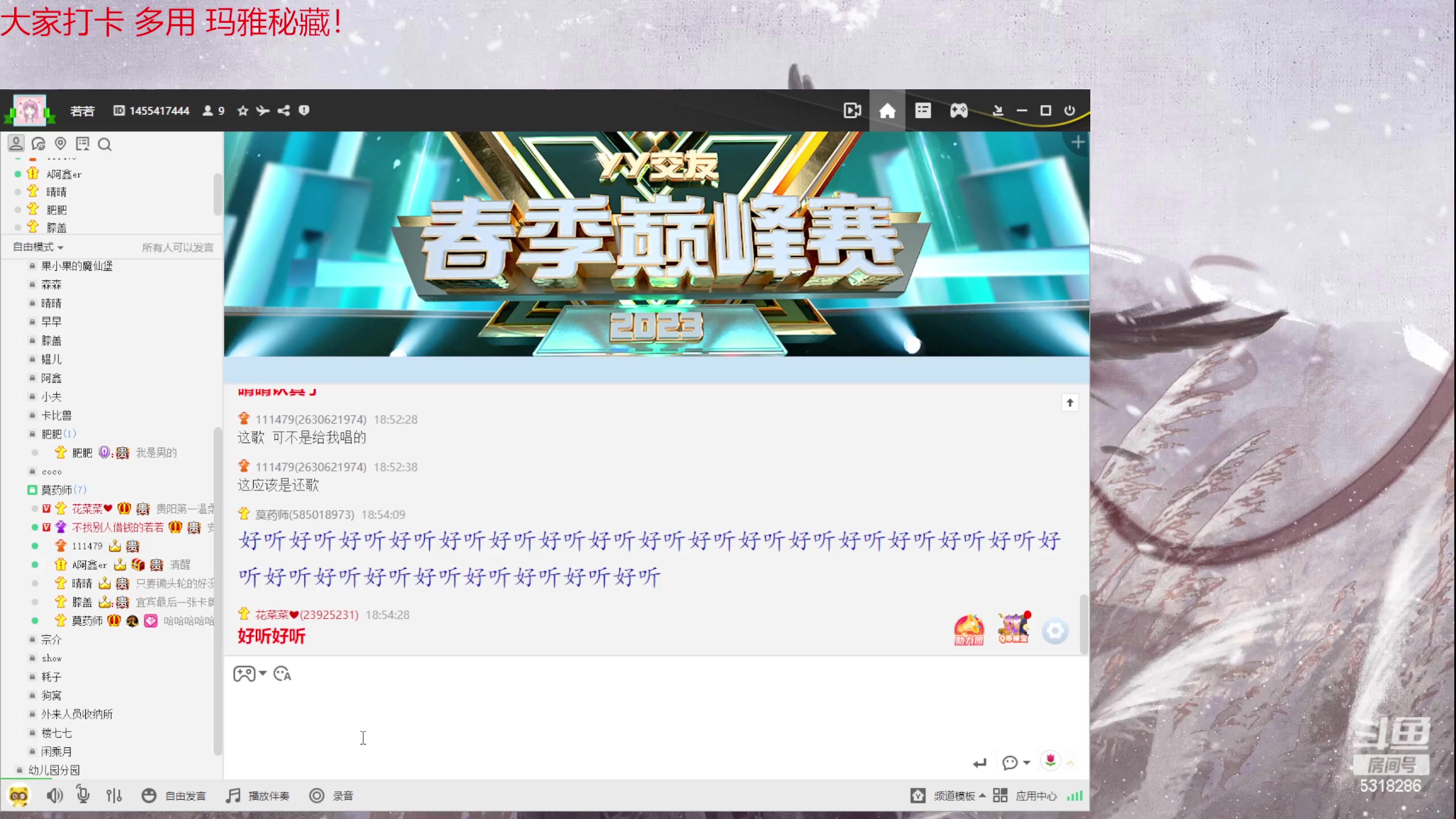Open the list panel icon next to home
This screenshot has width=1456, height=819.
coord(923,110)
